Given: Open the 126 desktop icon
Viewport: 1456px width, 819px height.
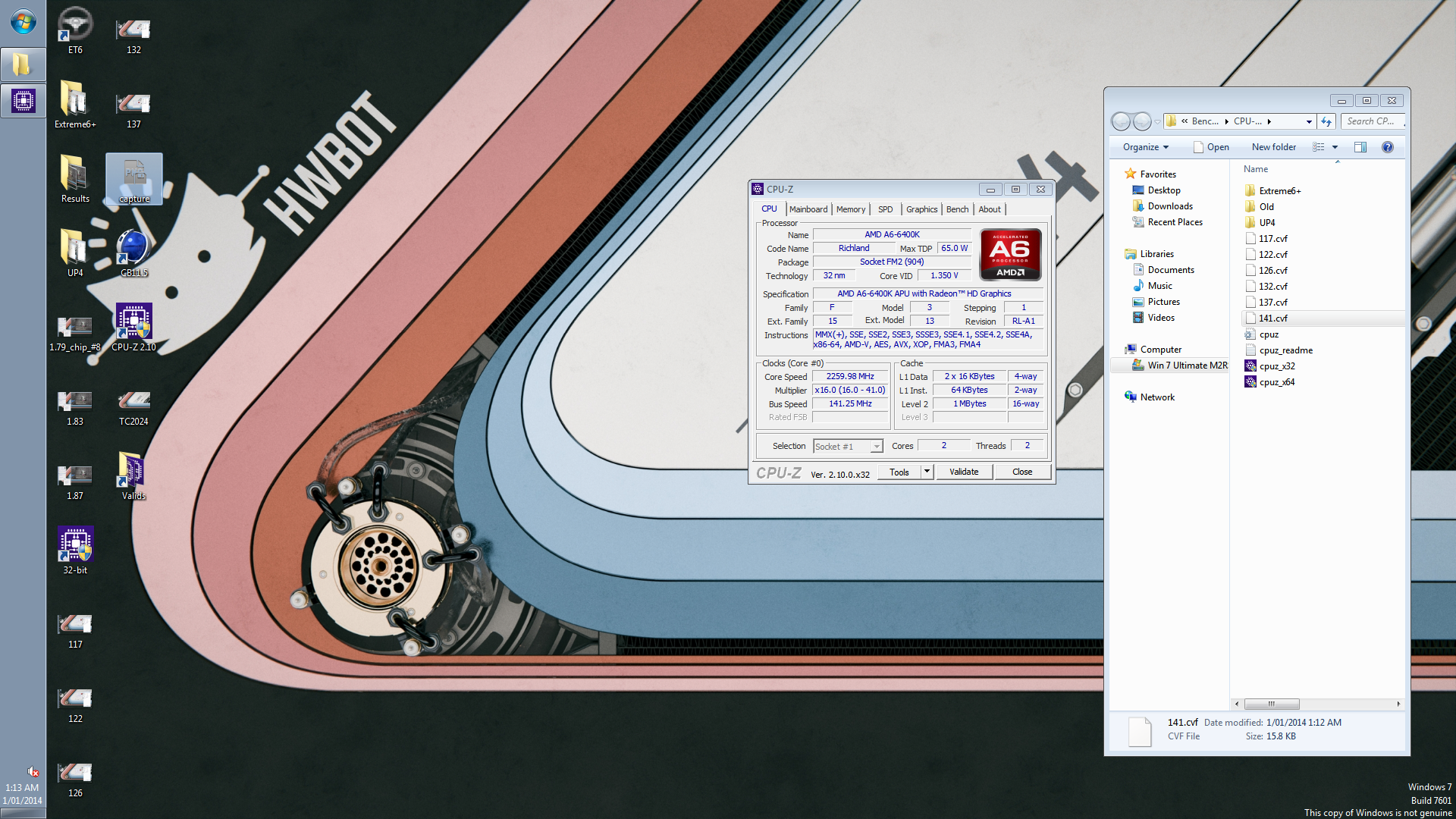Looking at the screenshot, I should pyautogui.click(x=75, y=780).
